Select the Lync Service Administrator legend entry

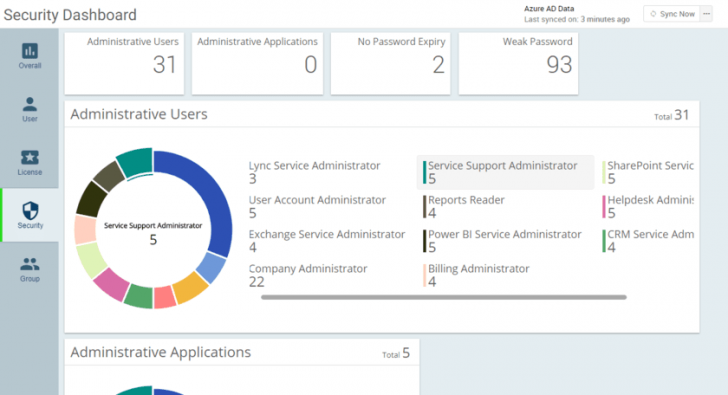coord(314,172)
